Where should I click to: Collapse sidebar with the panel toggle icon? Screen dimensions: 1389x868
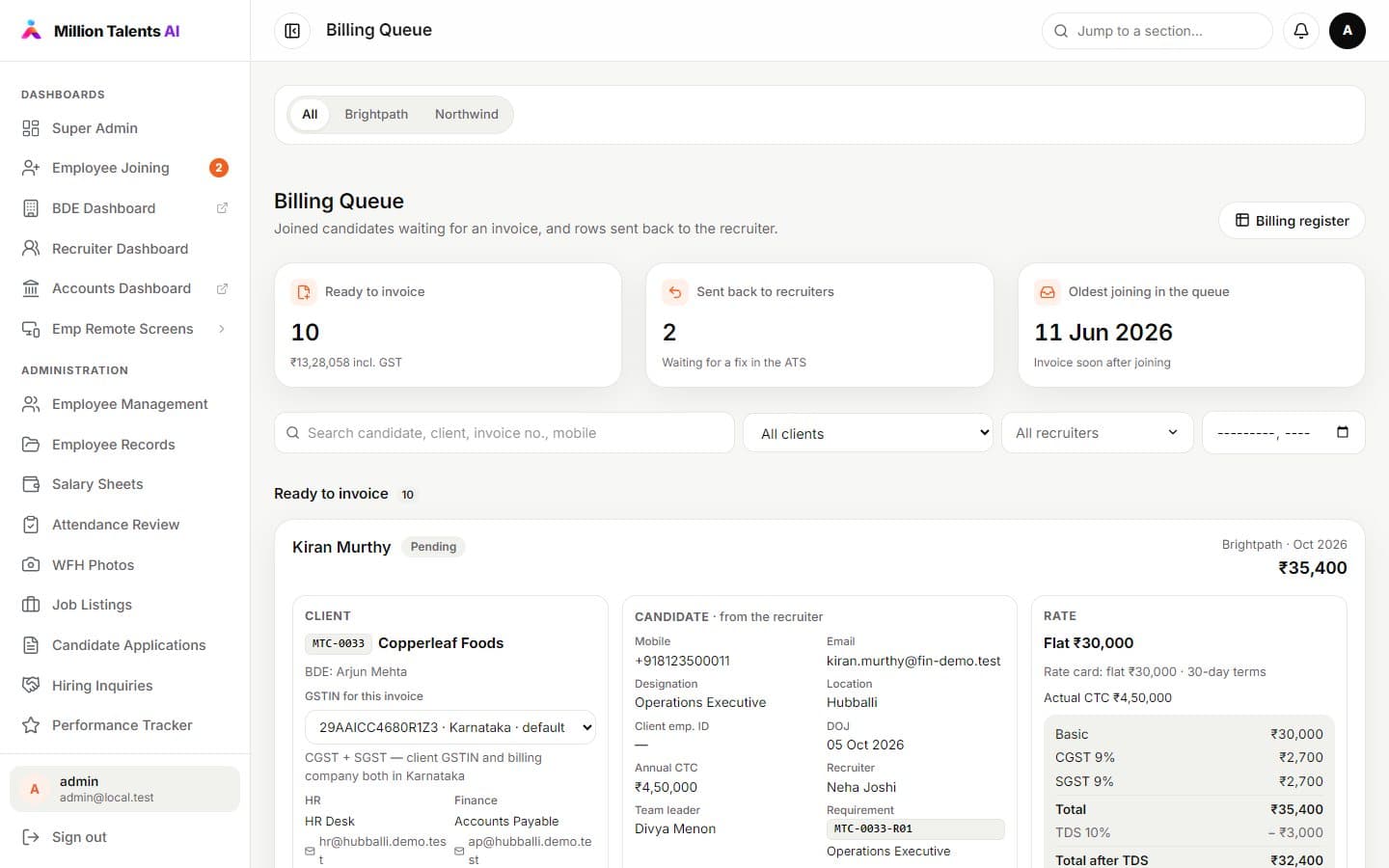coord(292,31)
